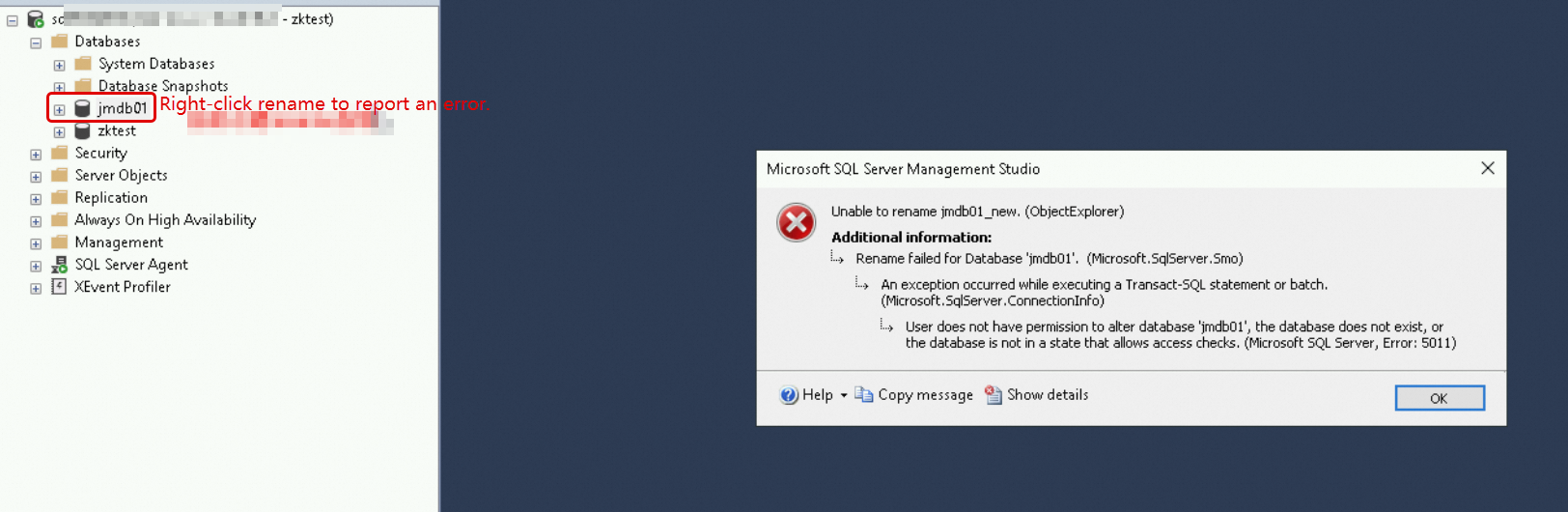Click the XEvent Profiler icon

tap(59, 287)
